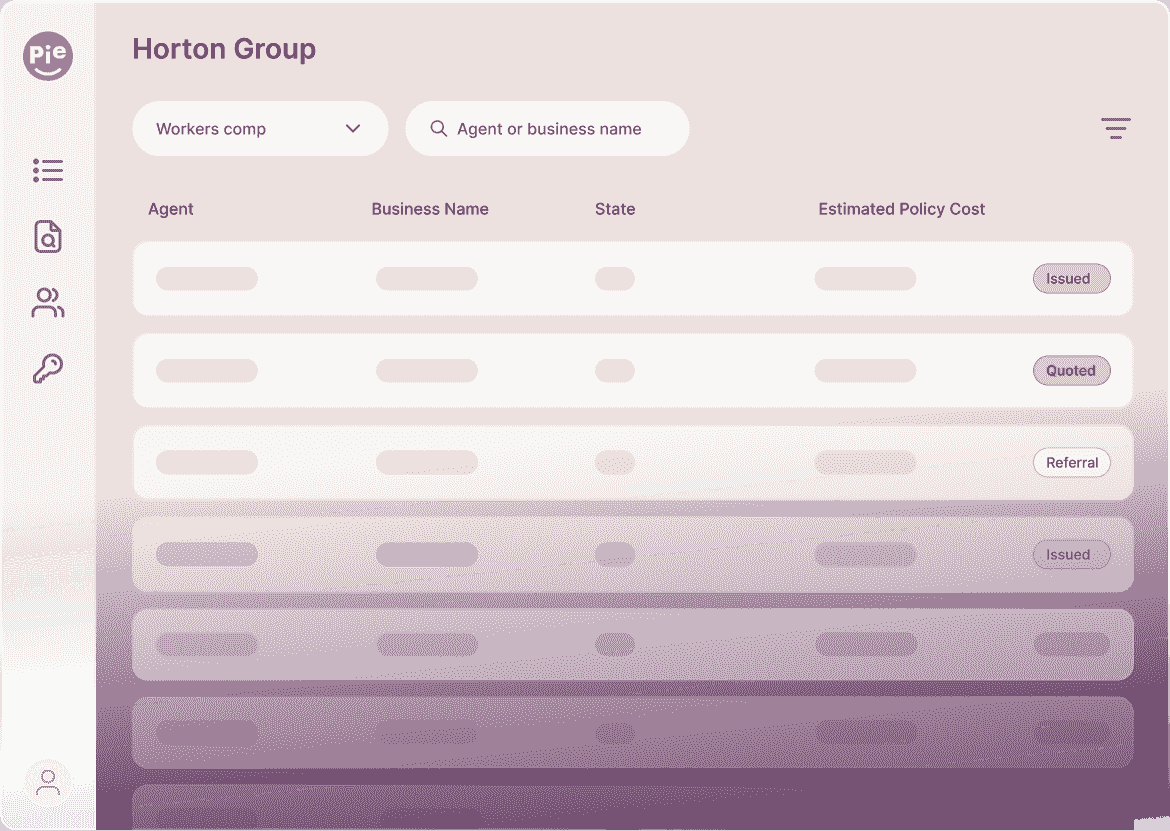Open the list view sidebar icon
Viewport: 1170px width, 831px height.
pyautogui.click(x=48, y=171)
